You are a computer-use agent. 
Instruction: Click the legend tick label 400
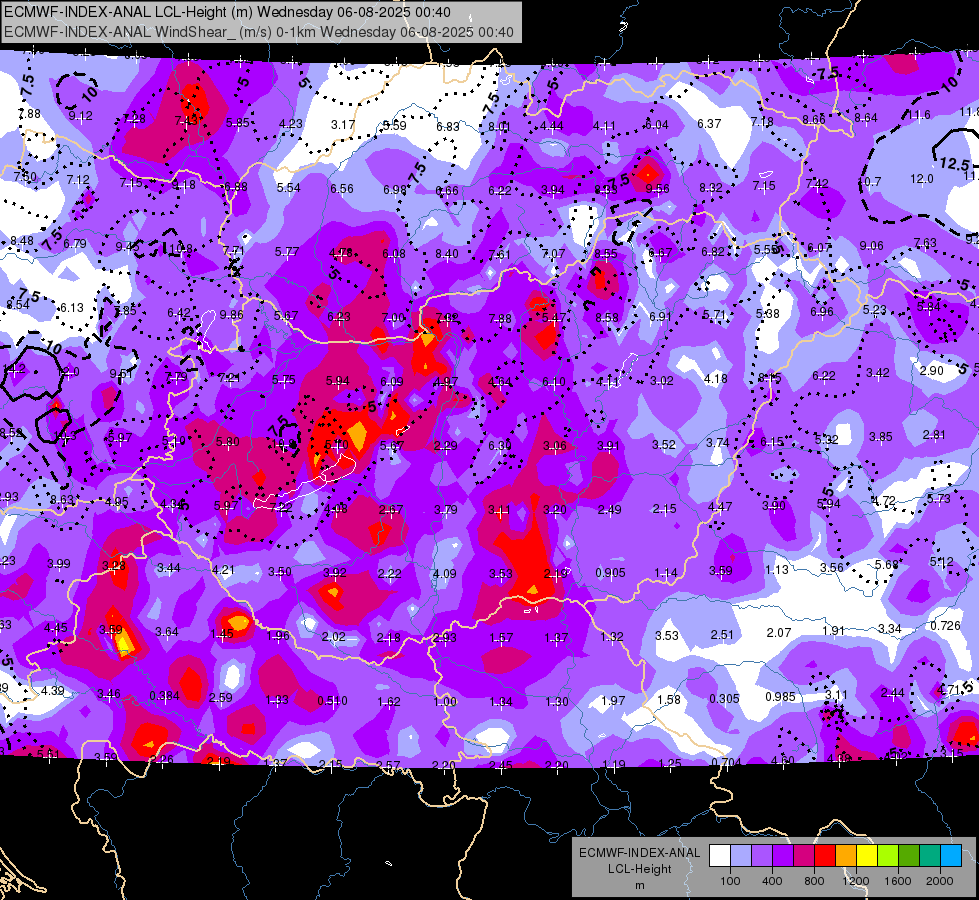(772, 881)
